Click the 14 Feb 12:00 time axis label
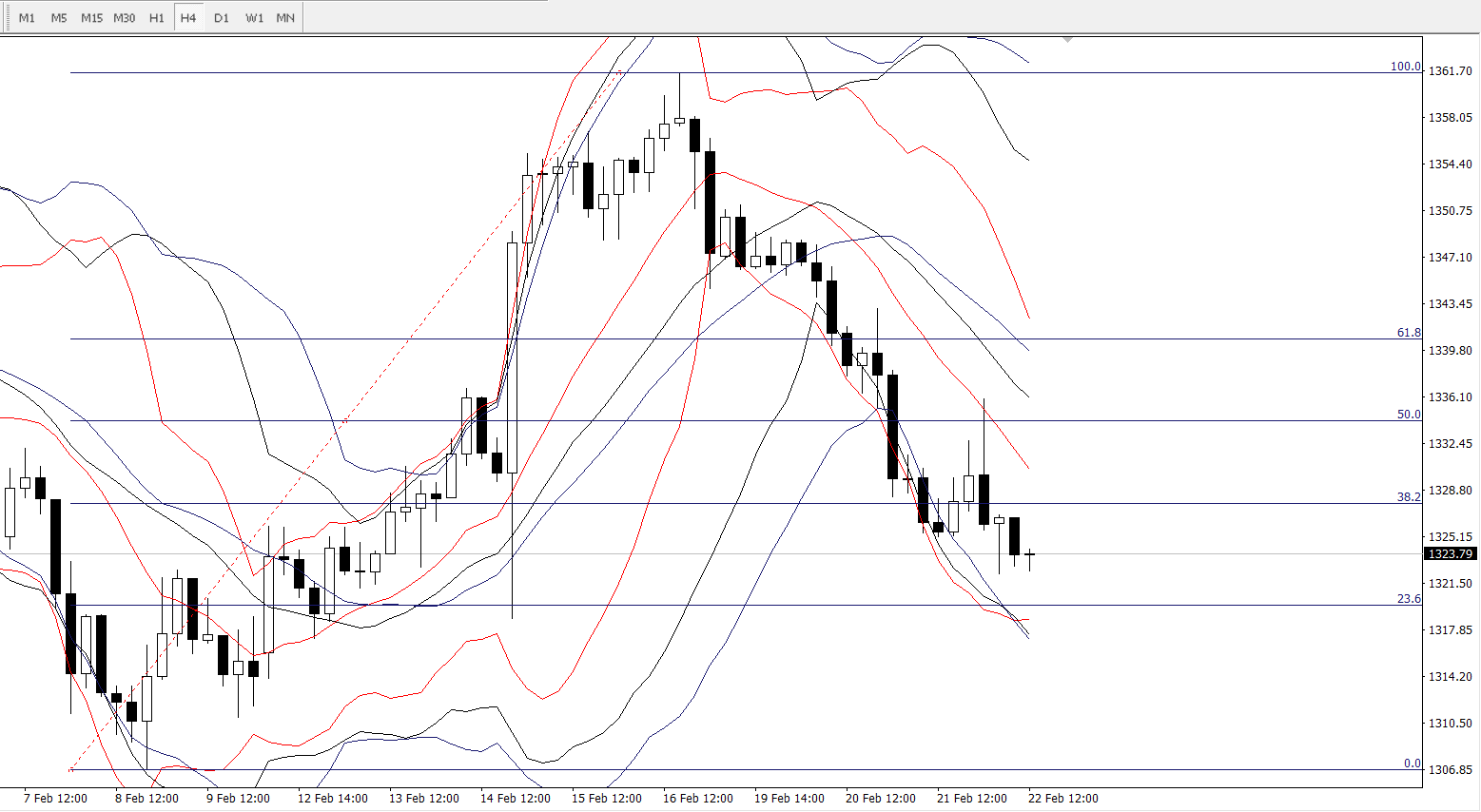The width and height of the screenshot is (1481, 812). [x=516, y=799]
